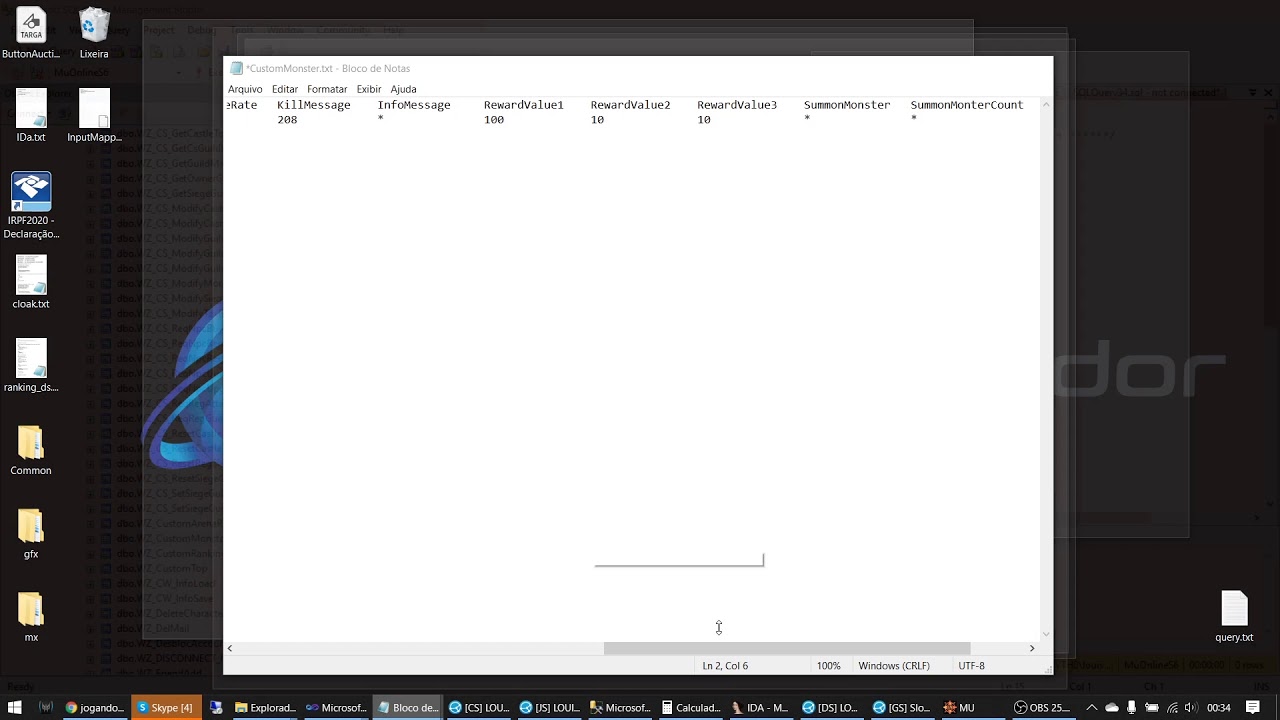The image size is (1280, 720).
Task: Click the RewardValue1 header text
Action: click(x=524, y=105)
